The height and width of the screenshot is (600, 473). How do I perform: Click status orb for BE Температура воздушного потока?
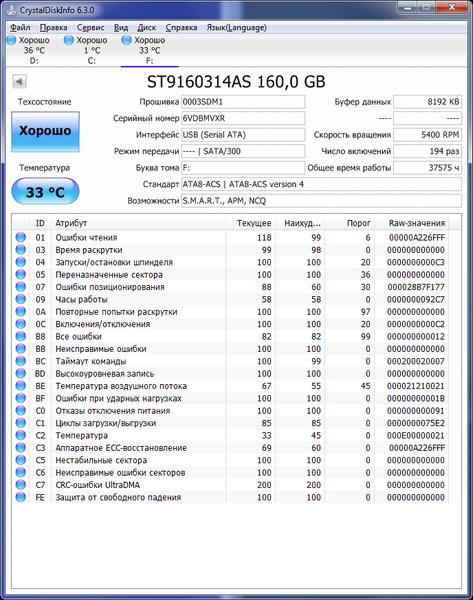pyautogui.click(x=21, y=386)
